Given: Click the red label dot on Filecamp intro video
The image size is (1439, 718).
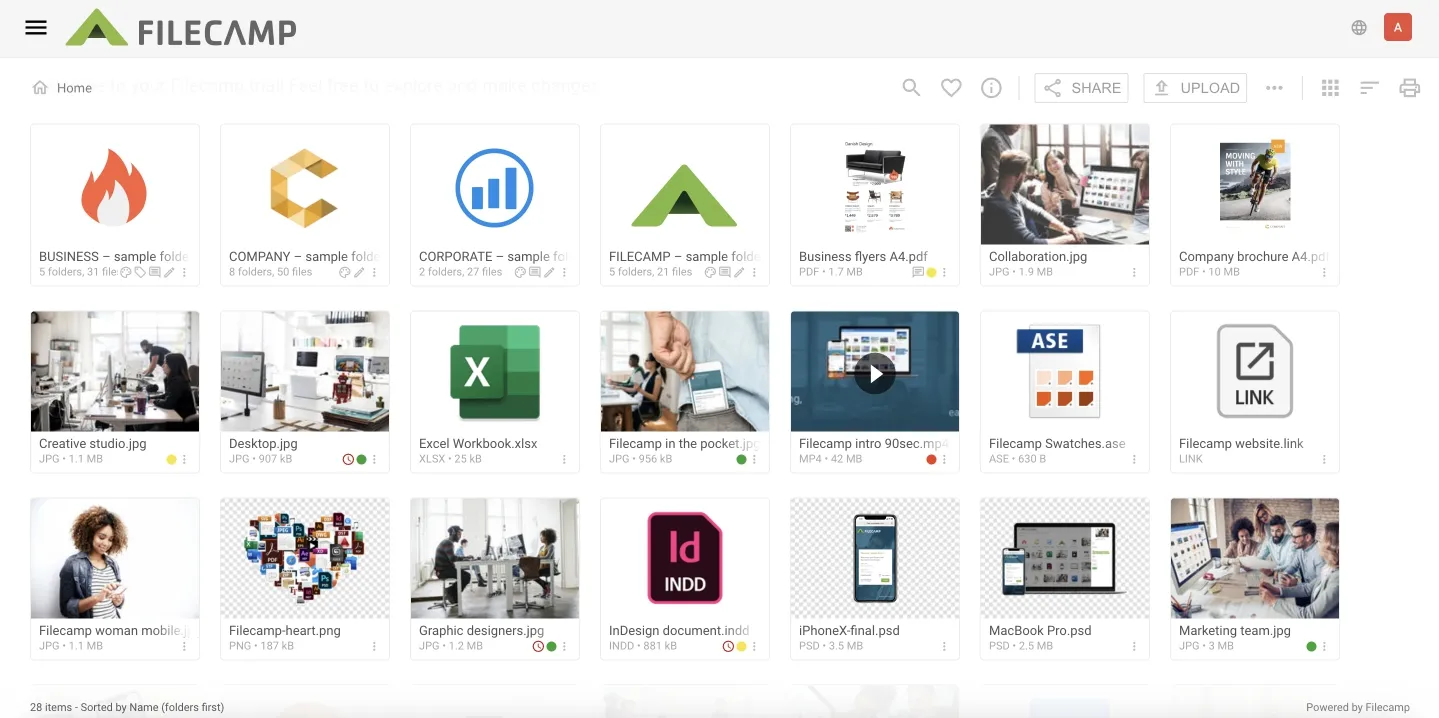Looking at the screenshot, I should [931, 460].
